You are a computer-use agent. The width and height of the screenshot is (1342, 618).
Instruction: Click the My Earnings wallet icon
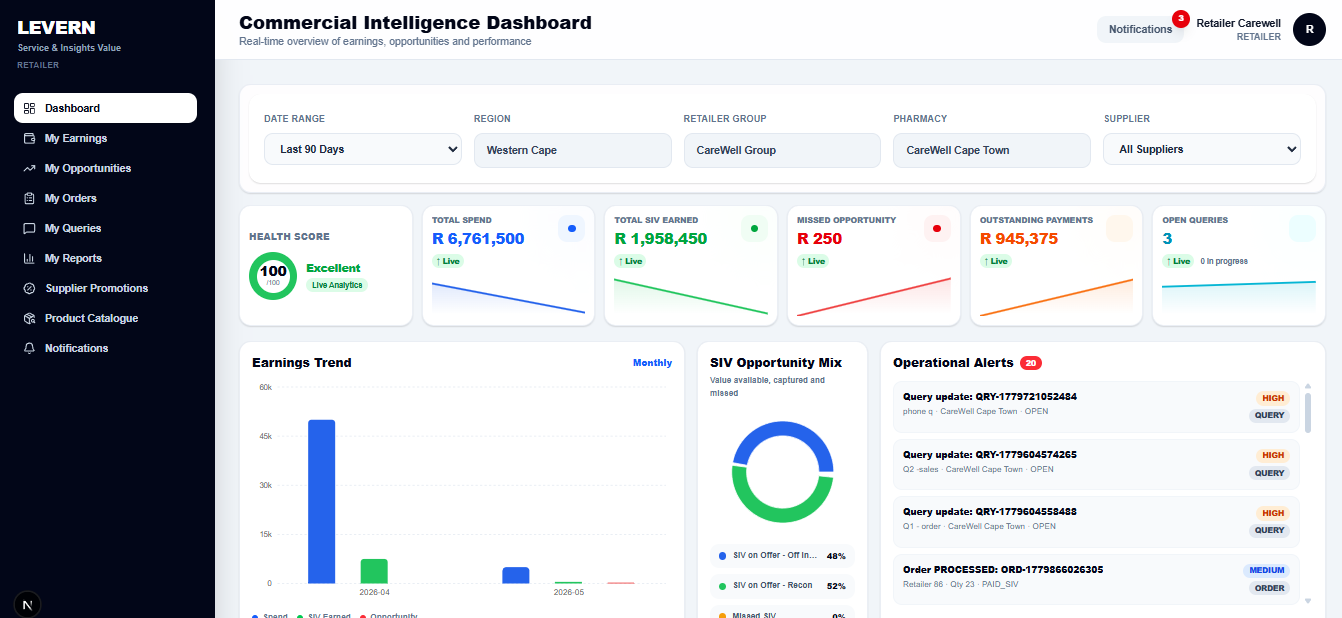click(x=29, y=138)
